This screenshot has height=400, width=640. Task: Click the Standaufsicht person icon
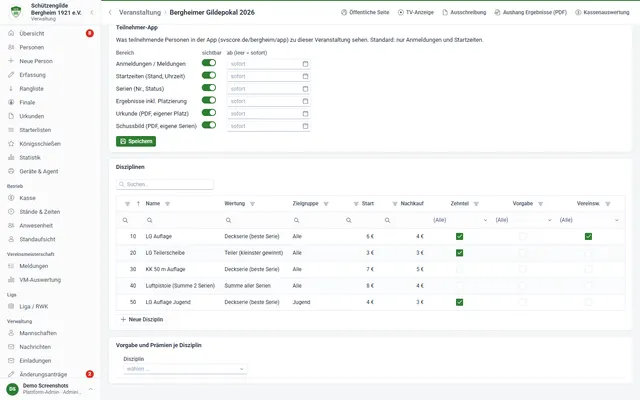pos(11,239)
